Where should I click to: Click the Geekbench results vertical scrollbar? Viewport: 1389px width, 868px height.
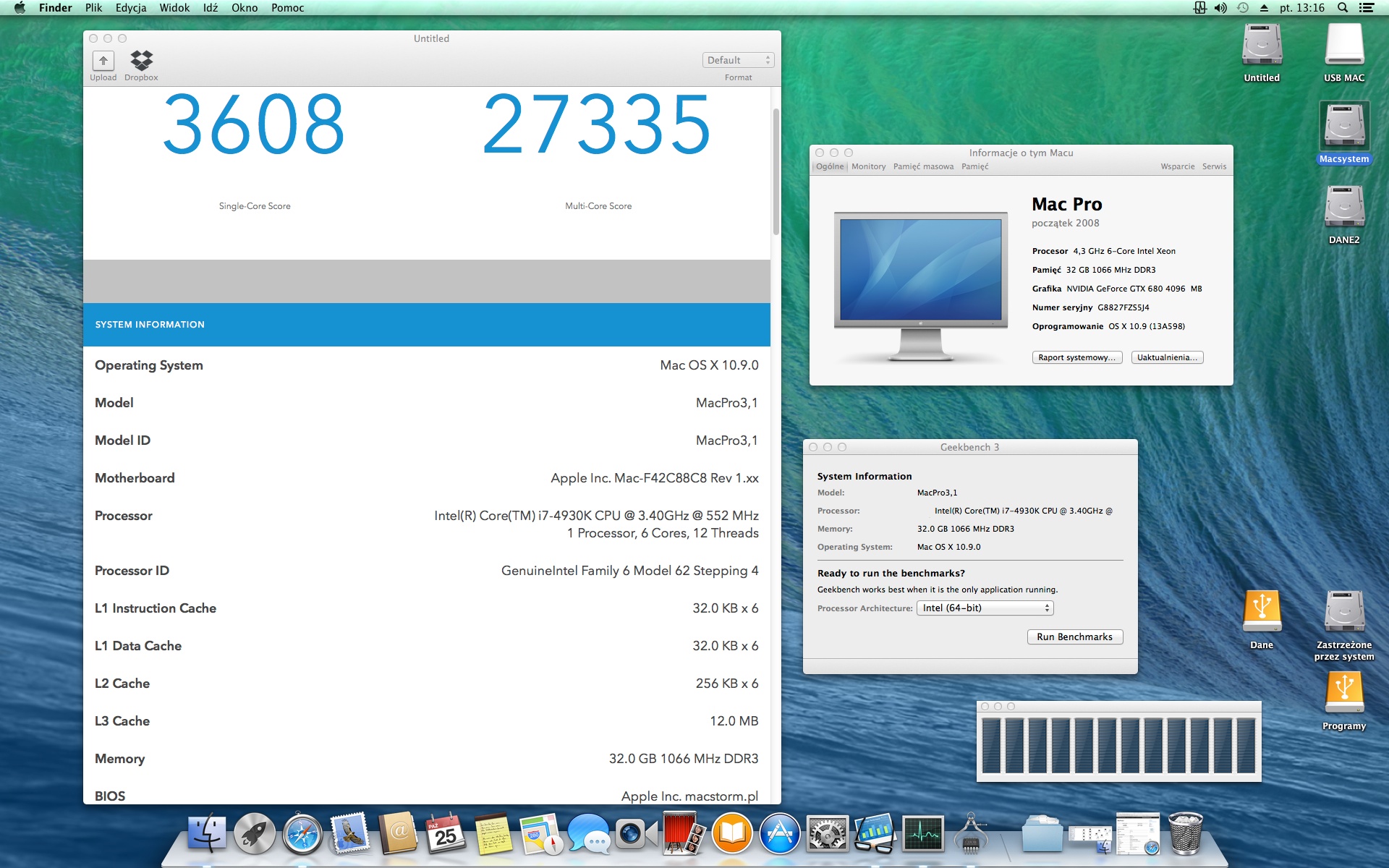click(776, 171)
